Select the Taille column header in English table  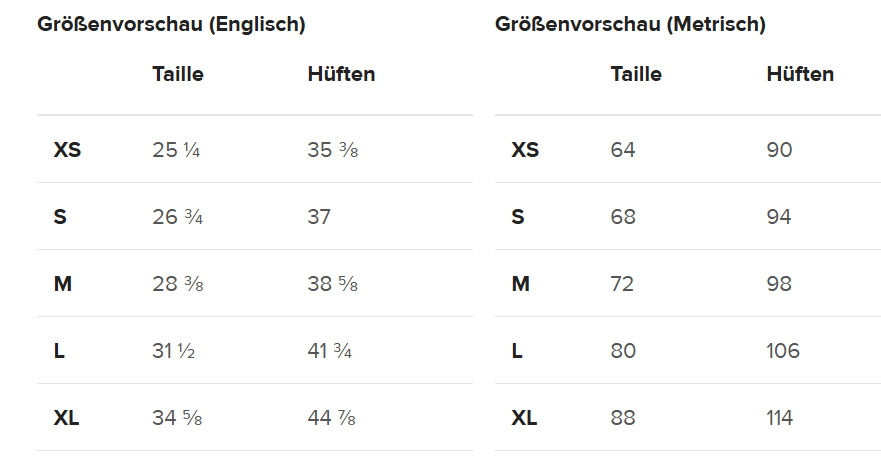pyautogui.click(x=178, y=74)
